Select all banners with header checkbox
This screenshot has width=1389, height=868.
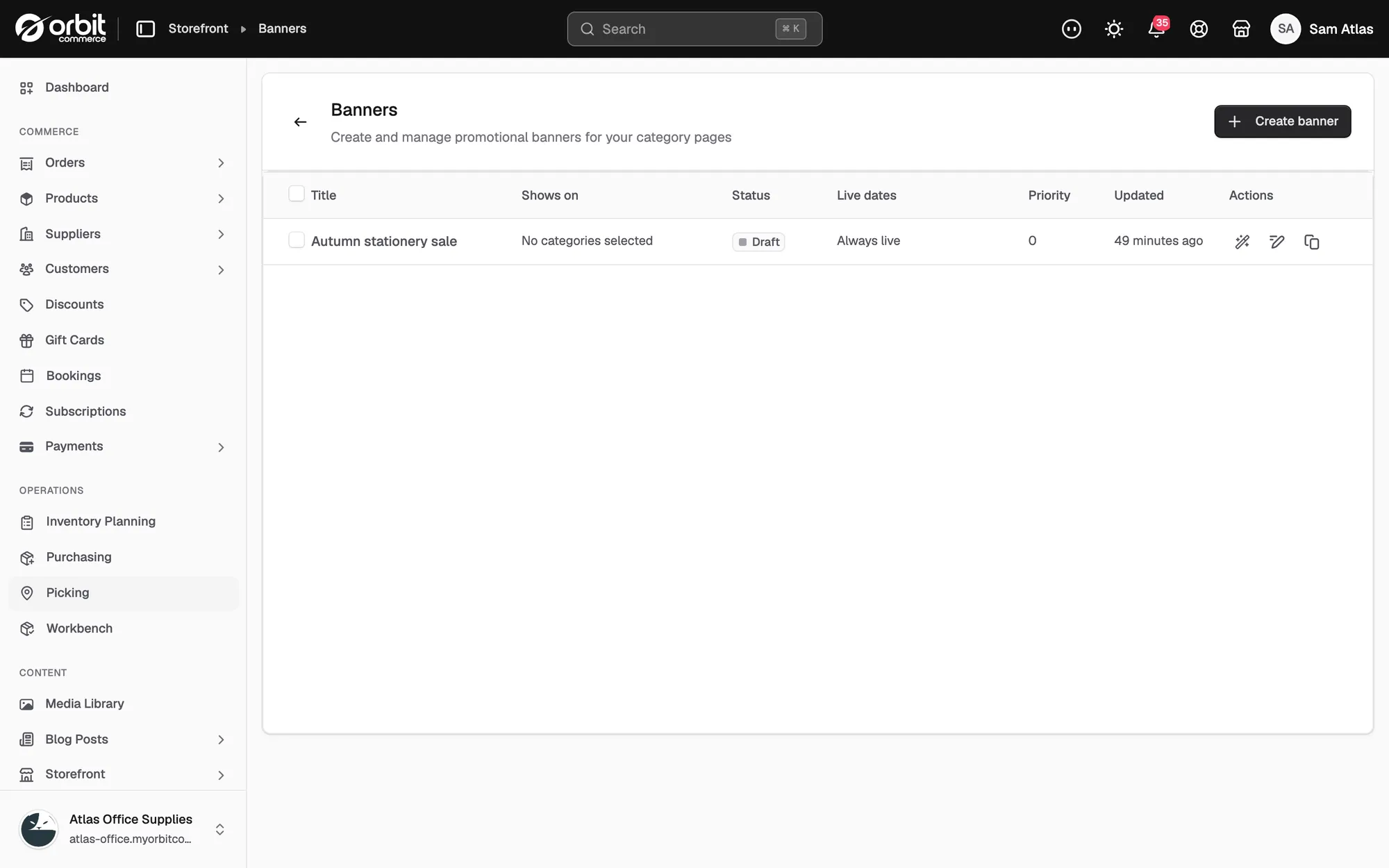click(x=297, y=194)
